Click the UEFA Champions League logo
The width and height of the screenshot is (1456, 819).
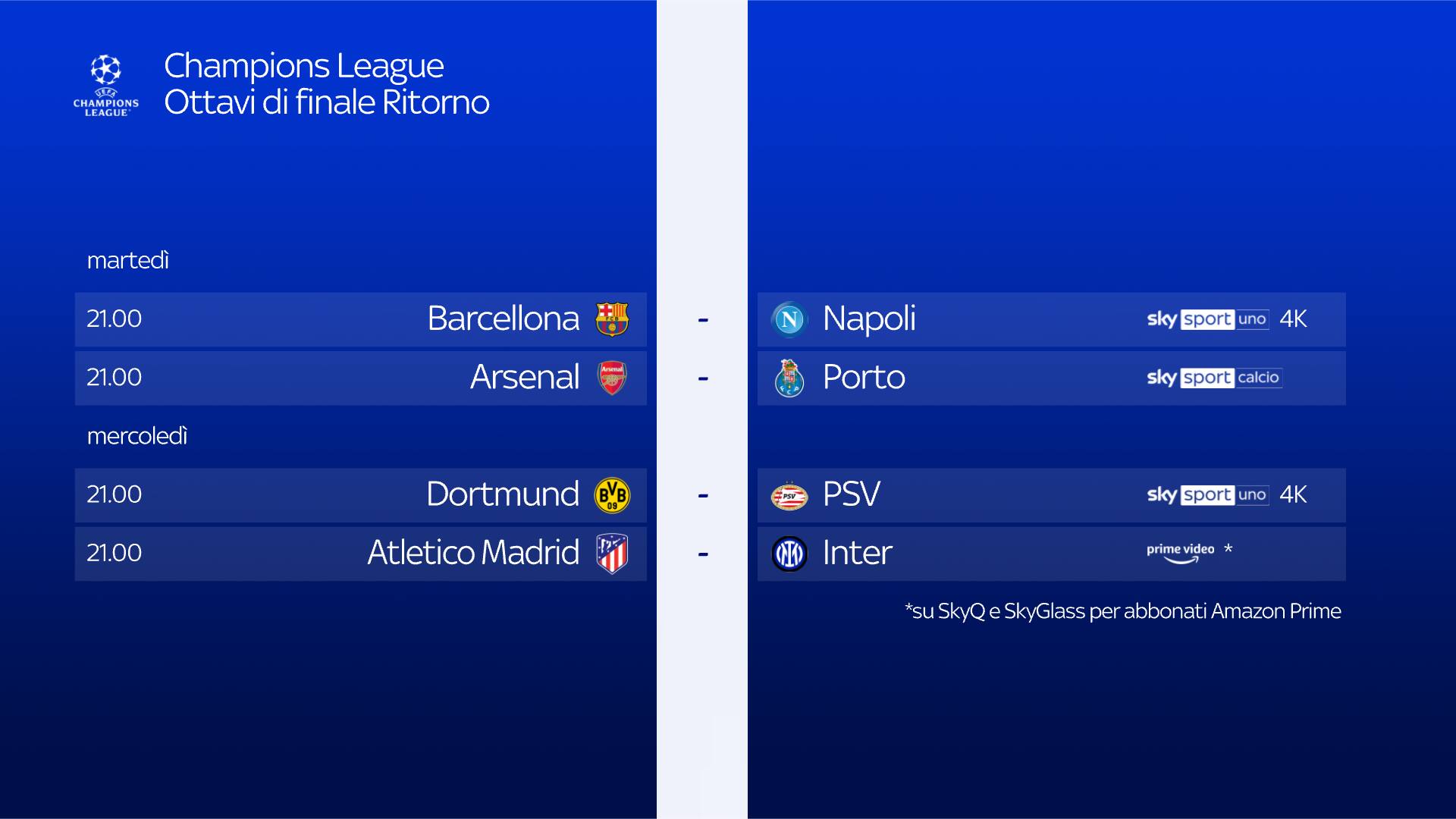[106, 85]
